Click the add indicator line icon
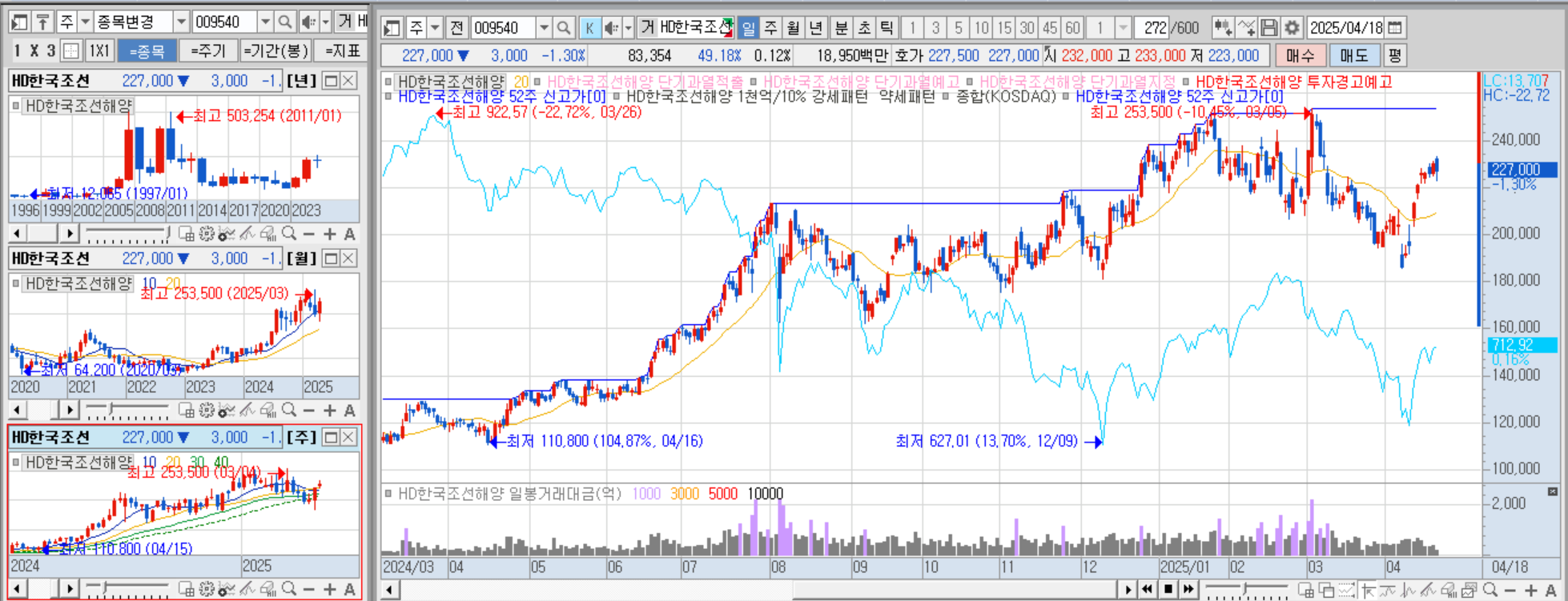 [x=1246, y=28]
